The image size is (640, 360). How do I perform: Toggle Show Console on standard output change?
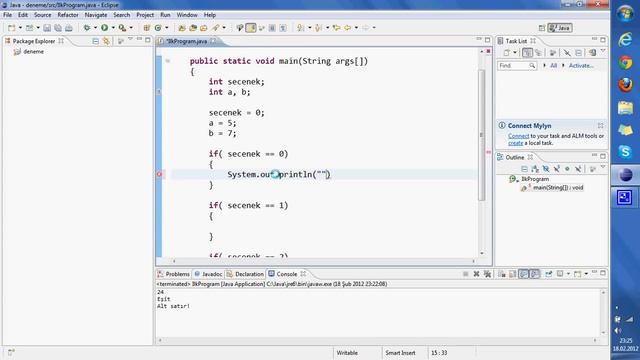(524, 274)
